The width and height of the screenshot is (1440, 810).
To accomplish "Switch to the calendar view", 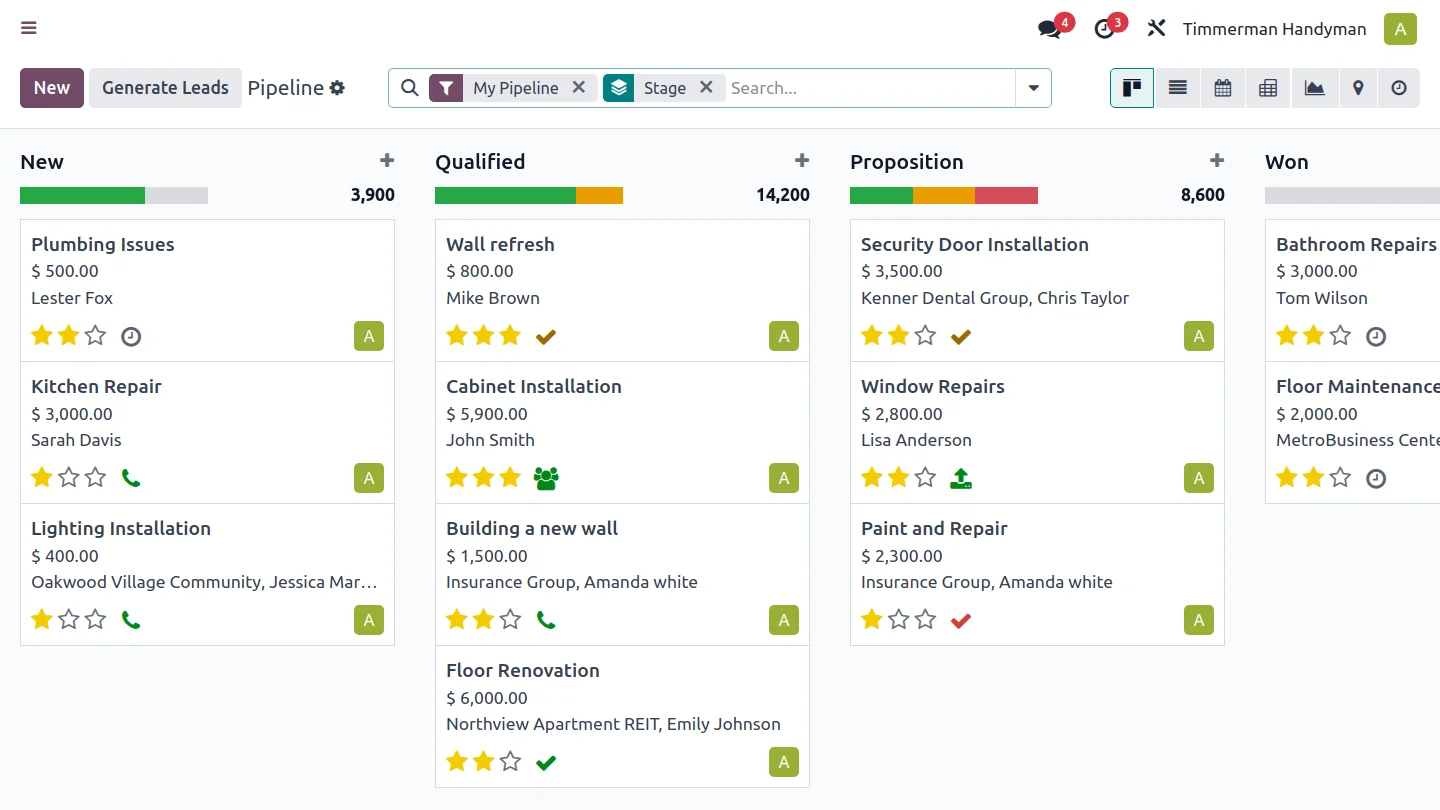I will click(x=1222, y=88).
